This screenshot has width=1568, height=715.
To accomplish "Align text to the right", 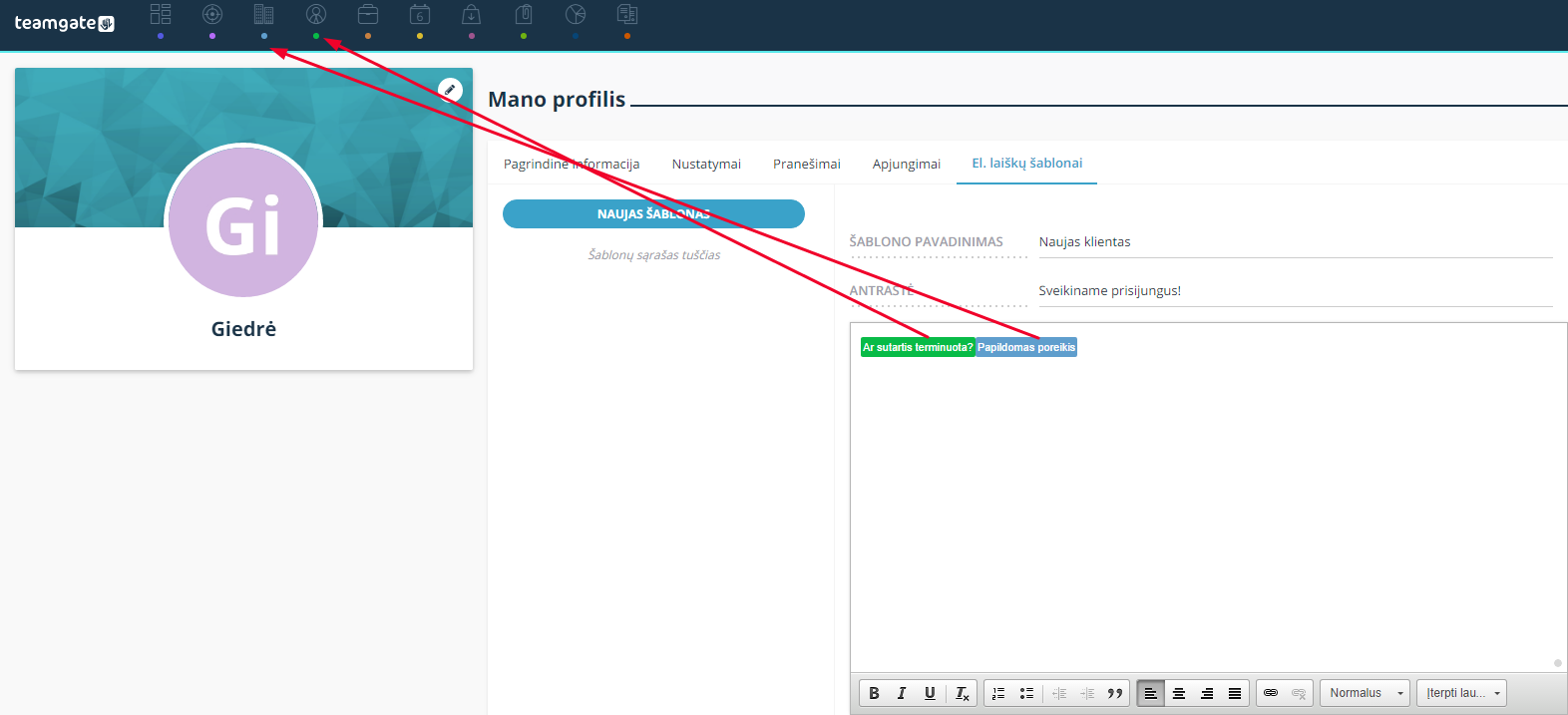I will 1207,693.
